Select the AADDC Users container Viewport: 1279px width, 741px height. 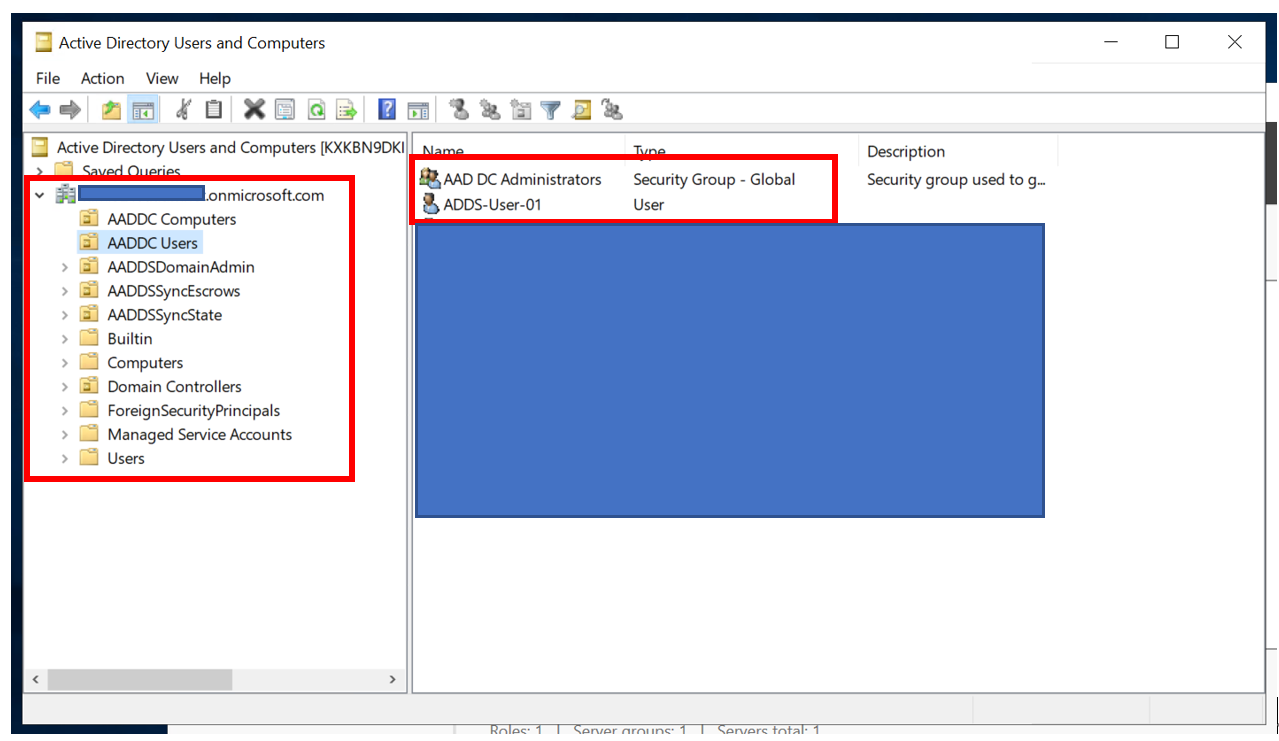point(141,243)
